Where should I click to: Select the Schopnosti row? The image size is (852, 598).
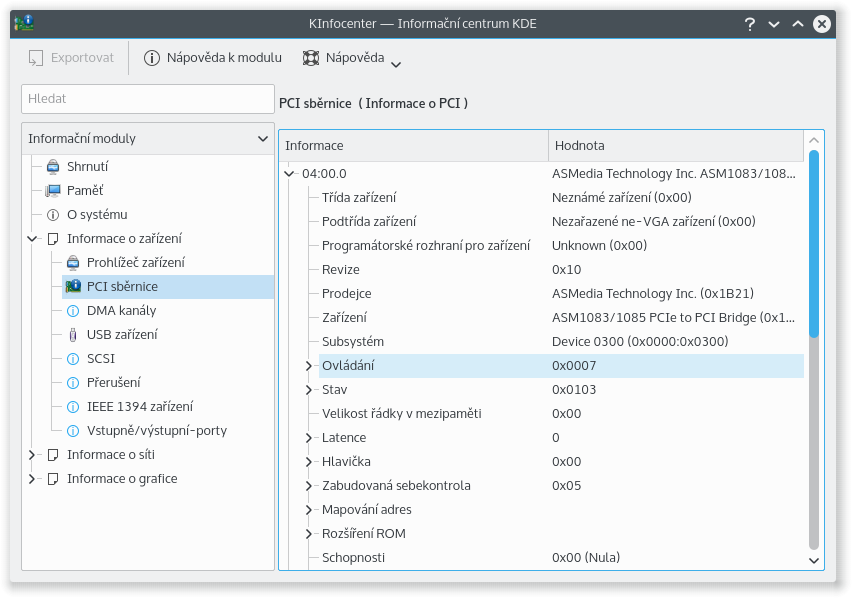tap(562, 558)
